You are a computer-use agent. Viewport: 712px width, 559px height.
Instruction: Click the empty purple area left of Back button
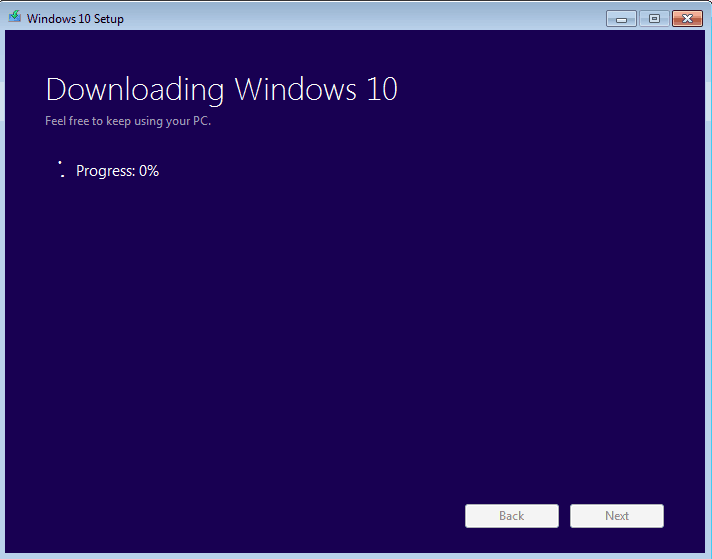pos(250,516)
